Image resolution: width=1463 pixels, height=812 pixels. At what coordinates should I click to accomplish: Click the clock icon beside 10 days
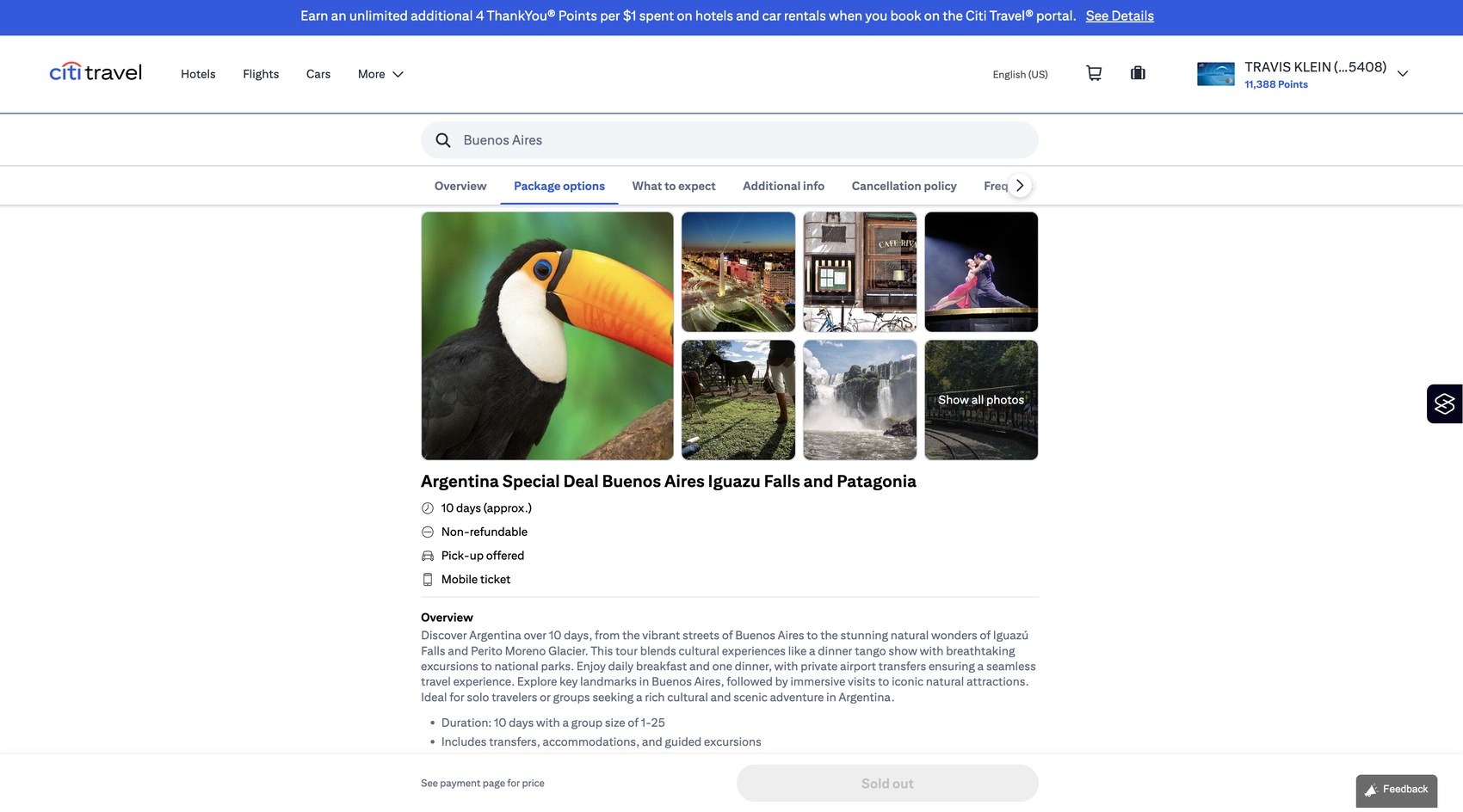click(x=428, y=508)
